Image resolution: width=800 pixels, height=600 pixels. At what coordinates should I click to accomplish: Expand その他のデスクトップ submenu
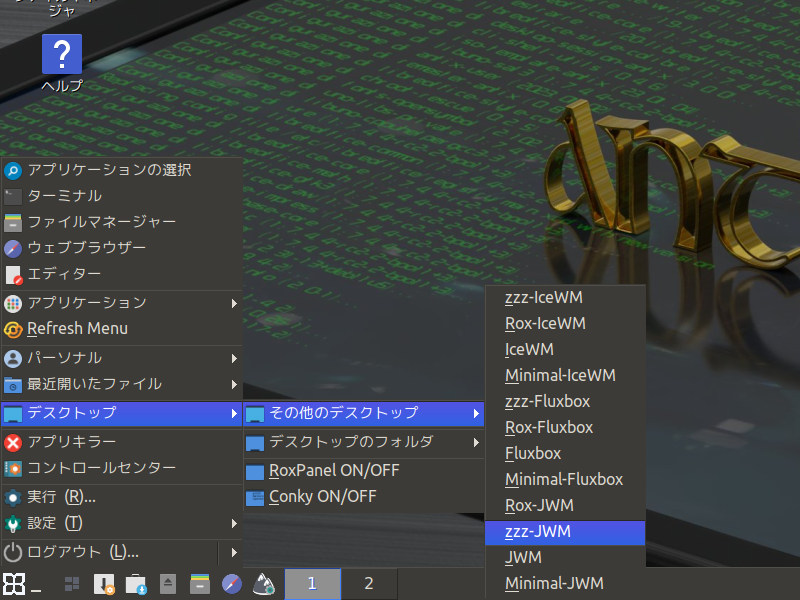point(363,413)
